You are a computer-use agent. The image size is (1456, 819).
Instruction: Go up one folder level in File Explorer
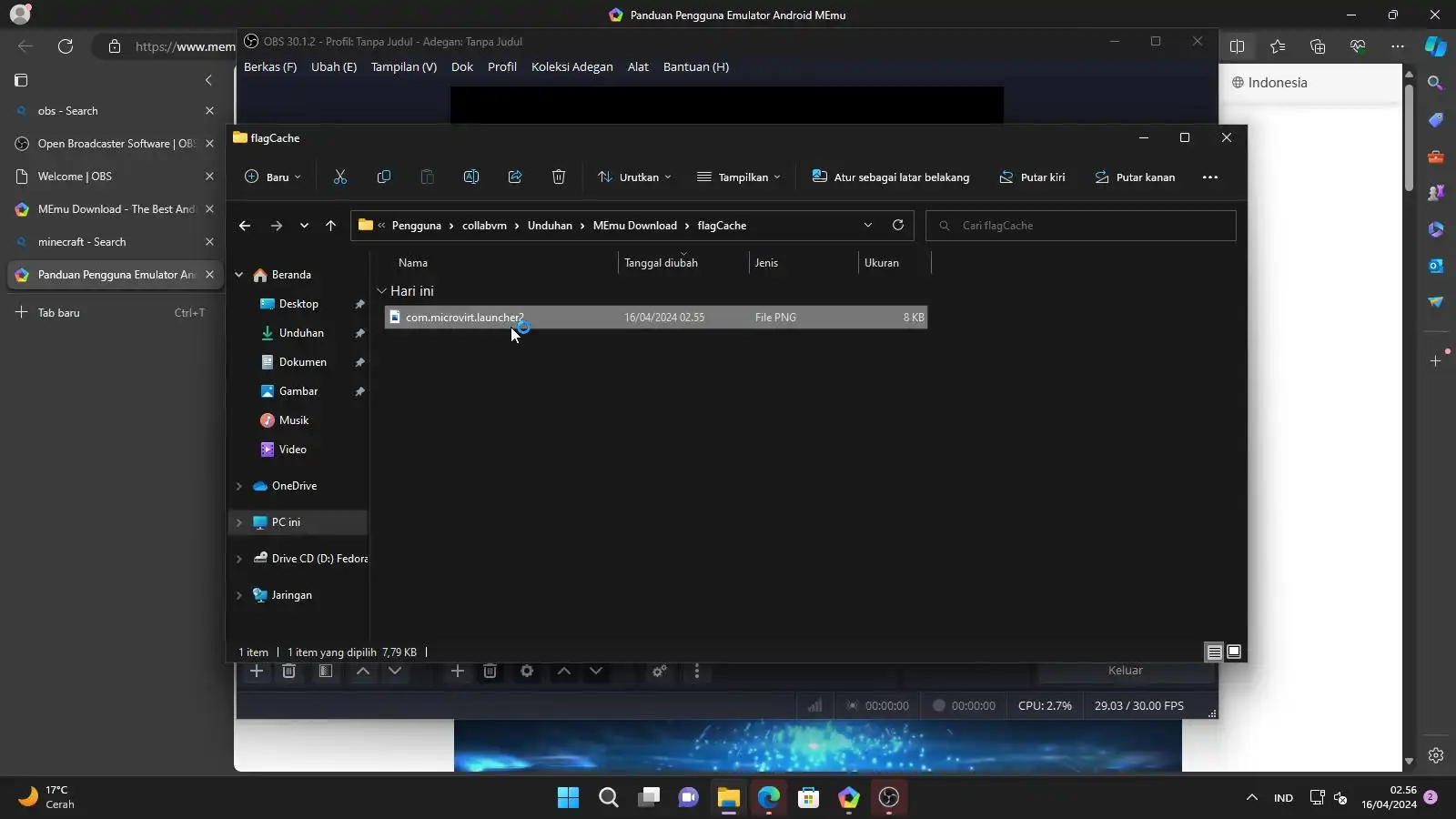330,226
